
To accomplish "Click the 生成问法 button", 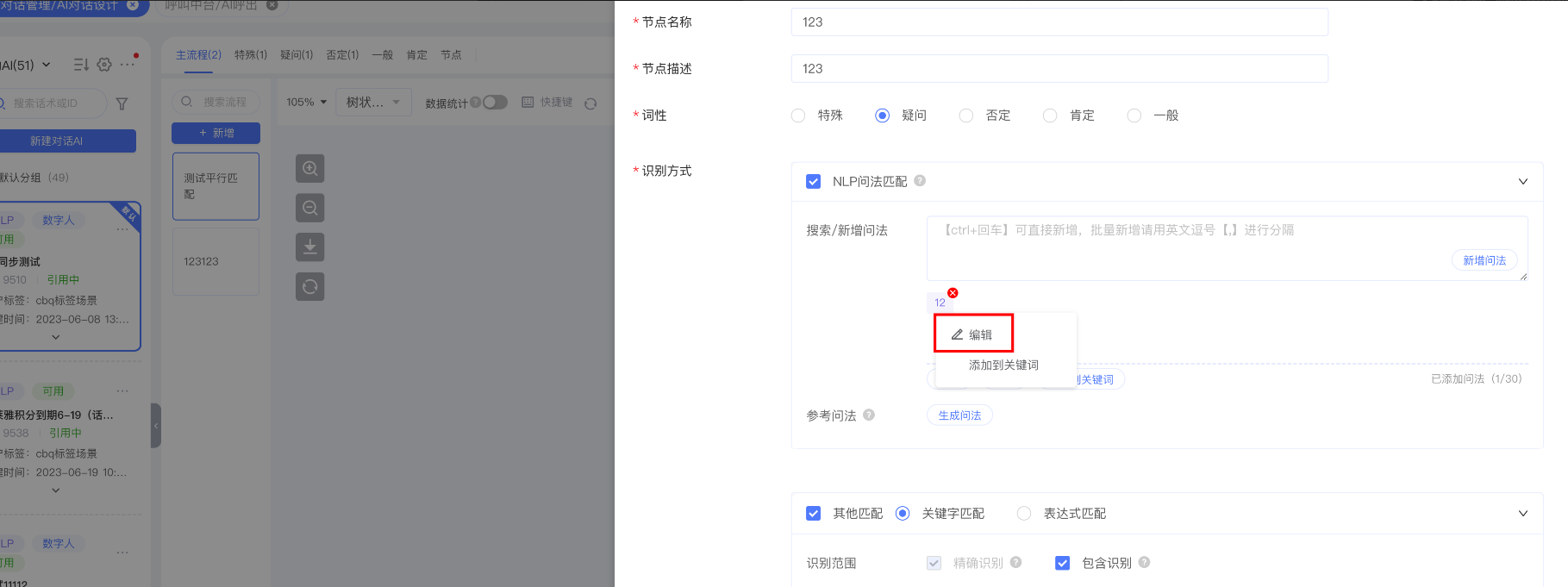I will (959, 415).
